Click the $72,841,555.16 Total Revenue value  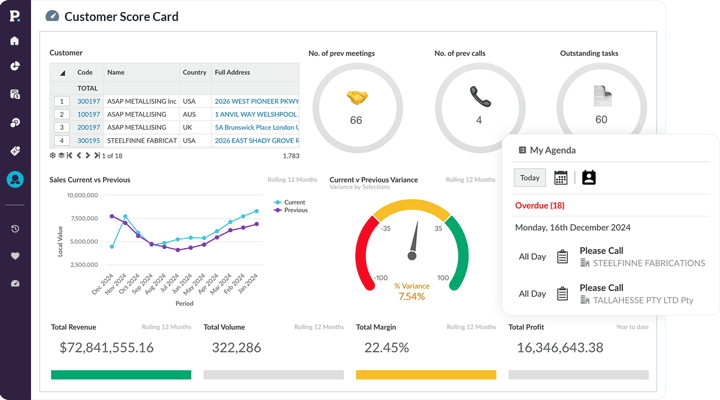[107, 348]
